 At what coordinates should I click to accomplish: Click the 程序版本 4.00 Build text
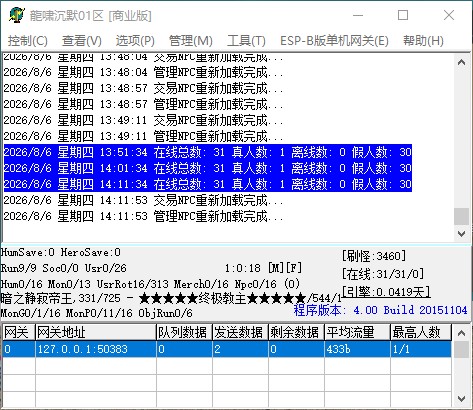[x=380, y=310]
